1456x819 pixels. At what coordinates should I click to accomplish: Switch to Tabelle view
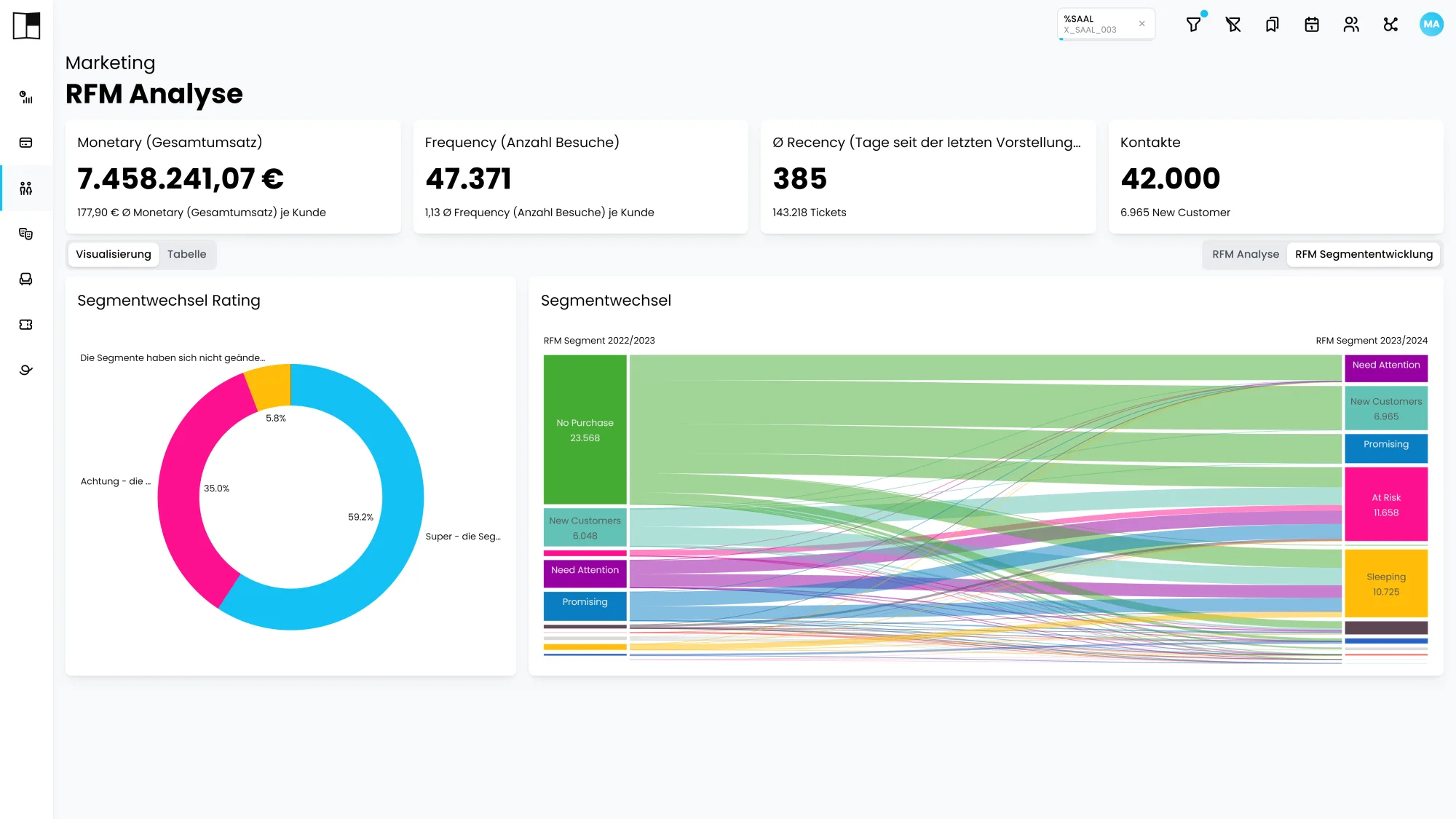coord(187,254)
